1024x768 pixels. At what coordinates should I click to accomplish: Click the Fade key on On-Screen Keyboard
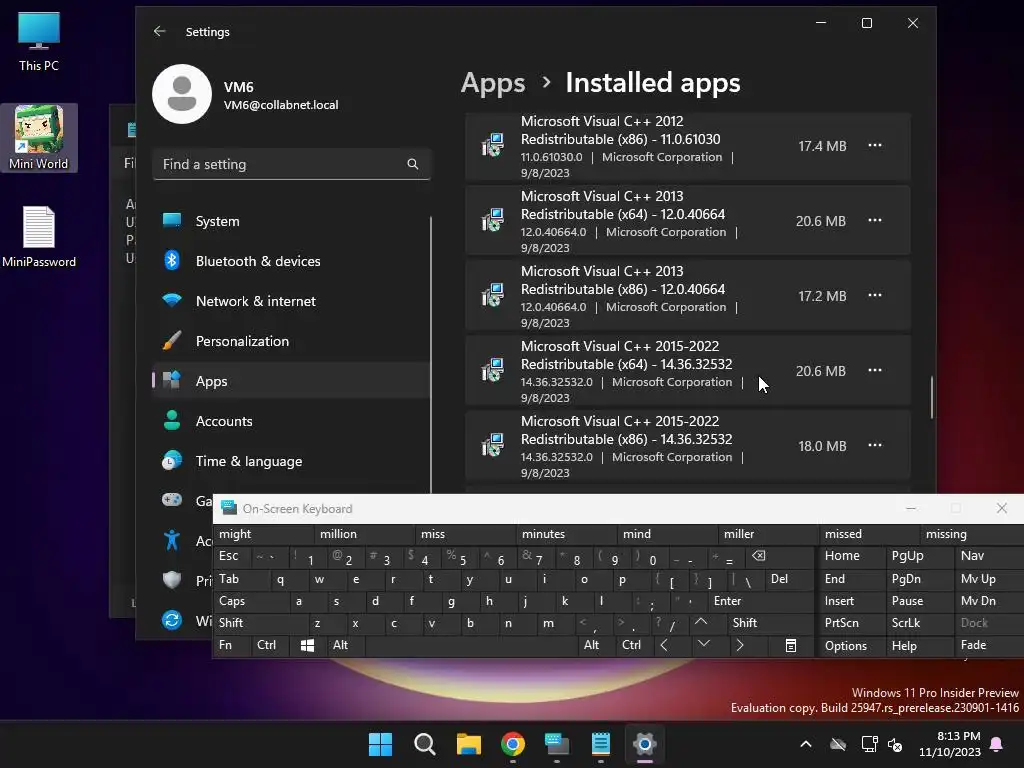click(x=987, y=645)
